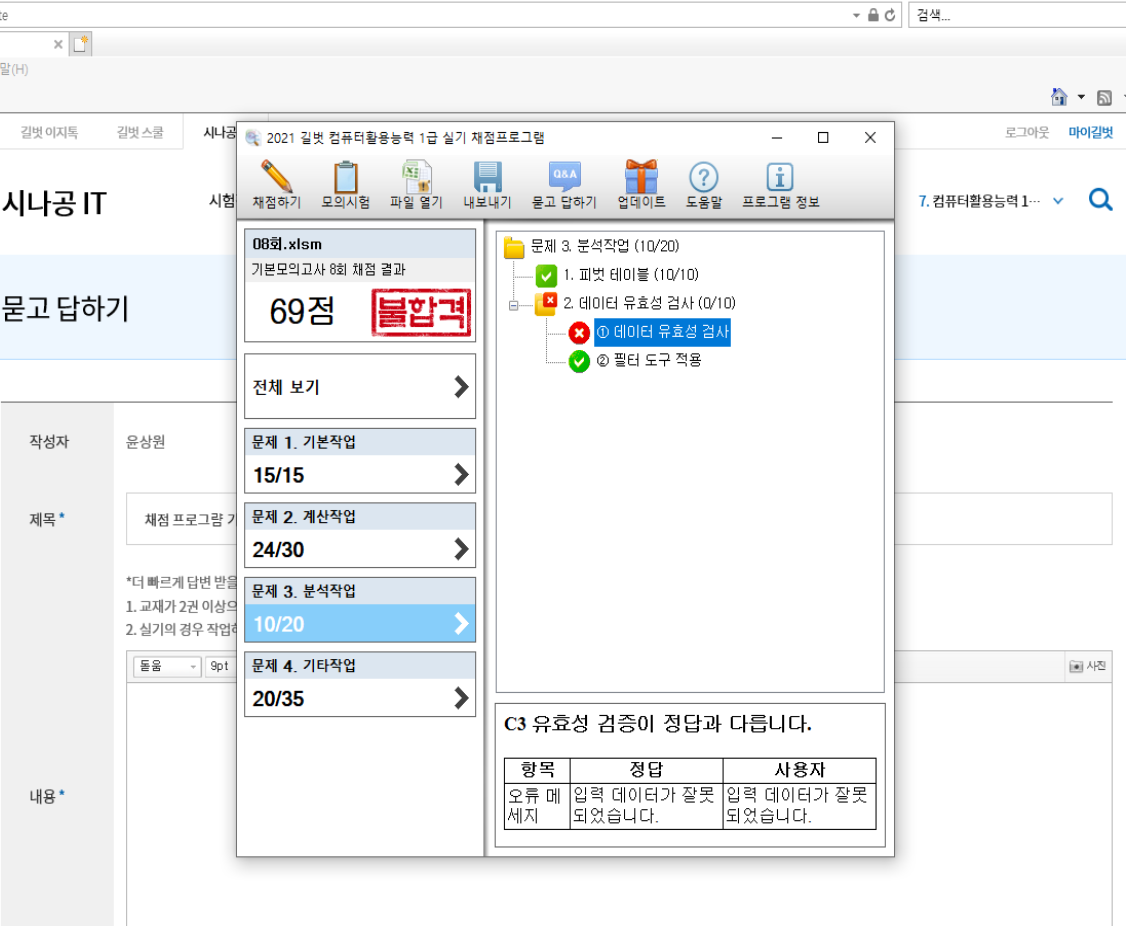Click the 검색 input field in browser

coord(1010,15)
